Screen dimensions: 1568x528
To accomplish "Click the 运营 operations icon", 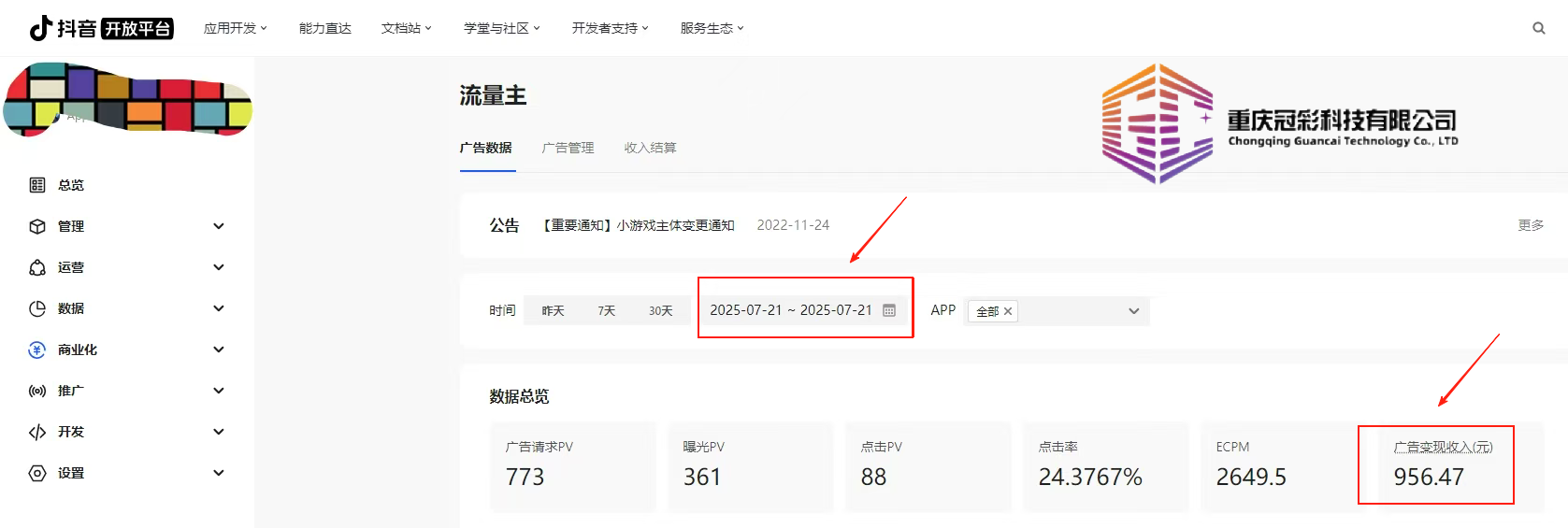I will tap(37, 267).
